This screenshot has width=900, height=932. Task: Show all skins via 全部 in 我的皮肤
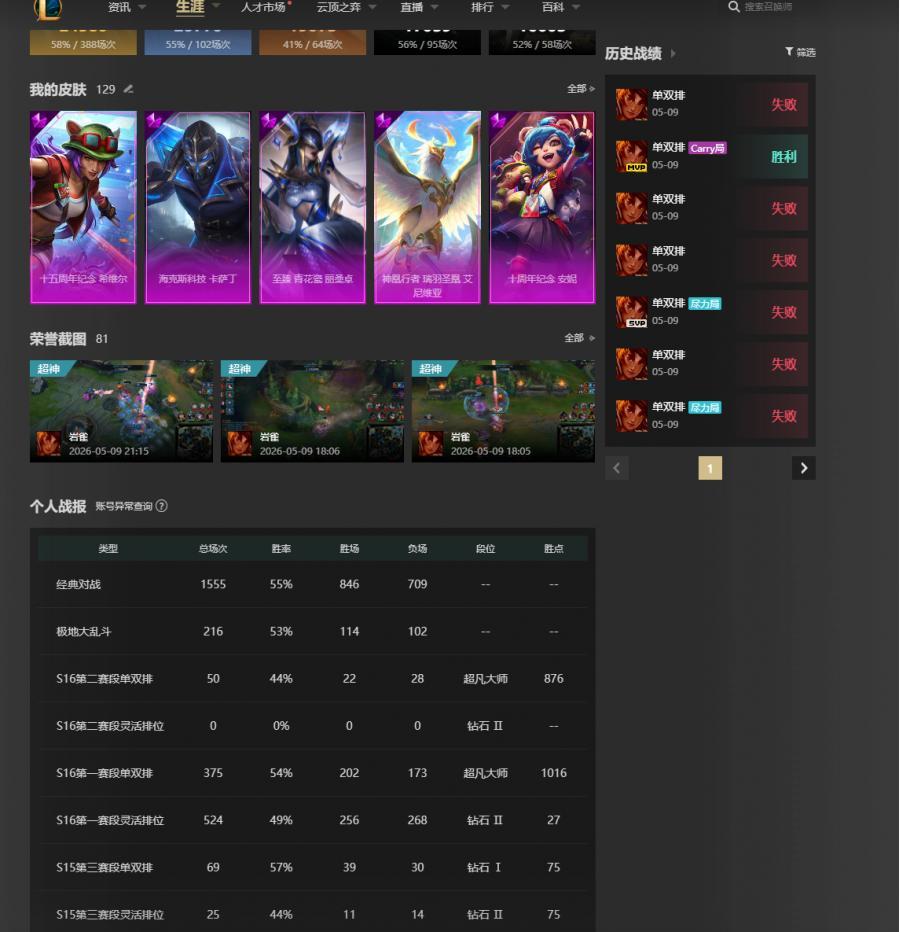coord(581,89)
